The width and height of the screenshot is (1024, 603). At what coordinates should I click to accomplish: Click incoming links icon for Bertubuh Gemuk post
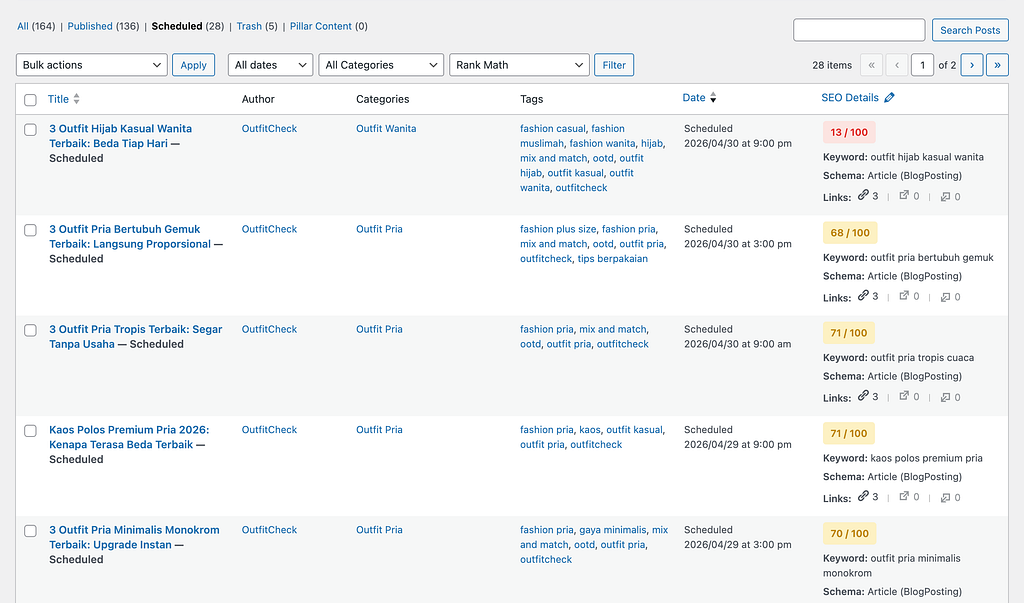945,297
